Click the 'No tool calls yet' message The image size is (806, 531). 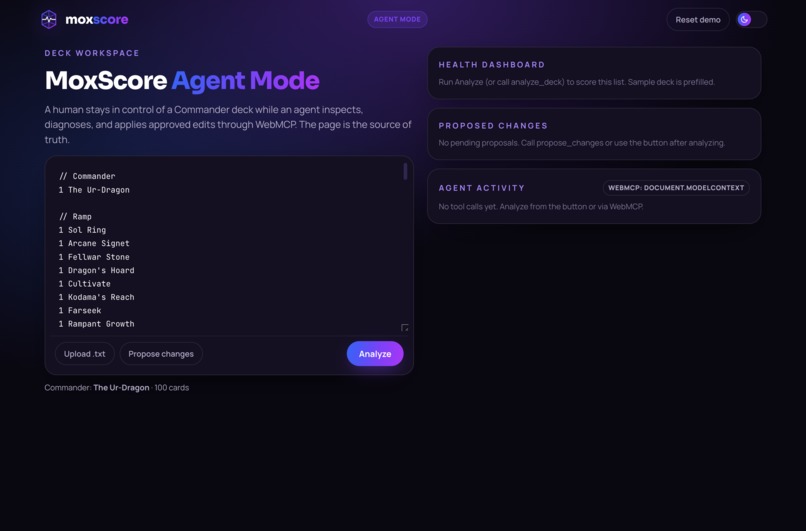click(541, 206)
